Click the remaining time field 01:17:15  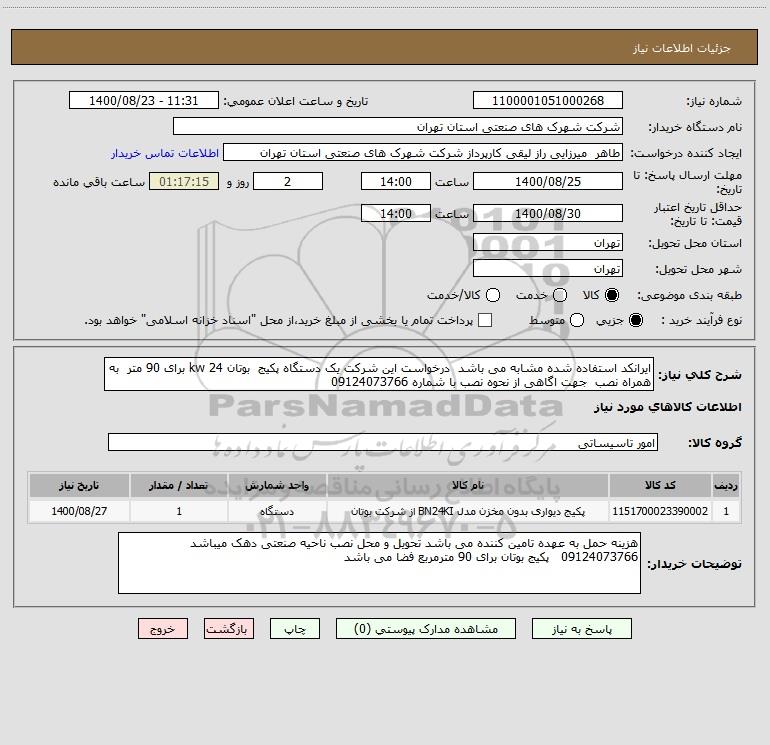point(184,181)
